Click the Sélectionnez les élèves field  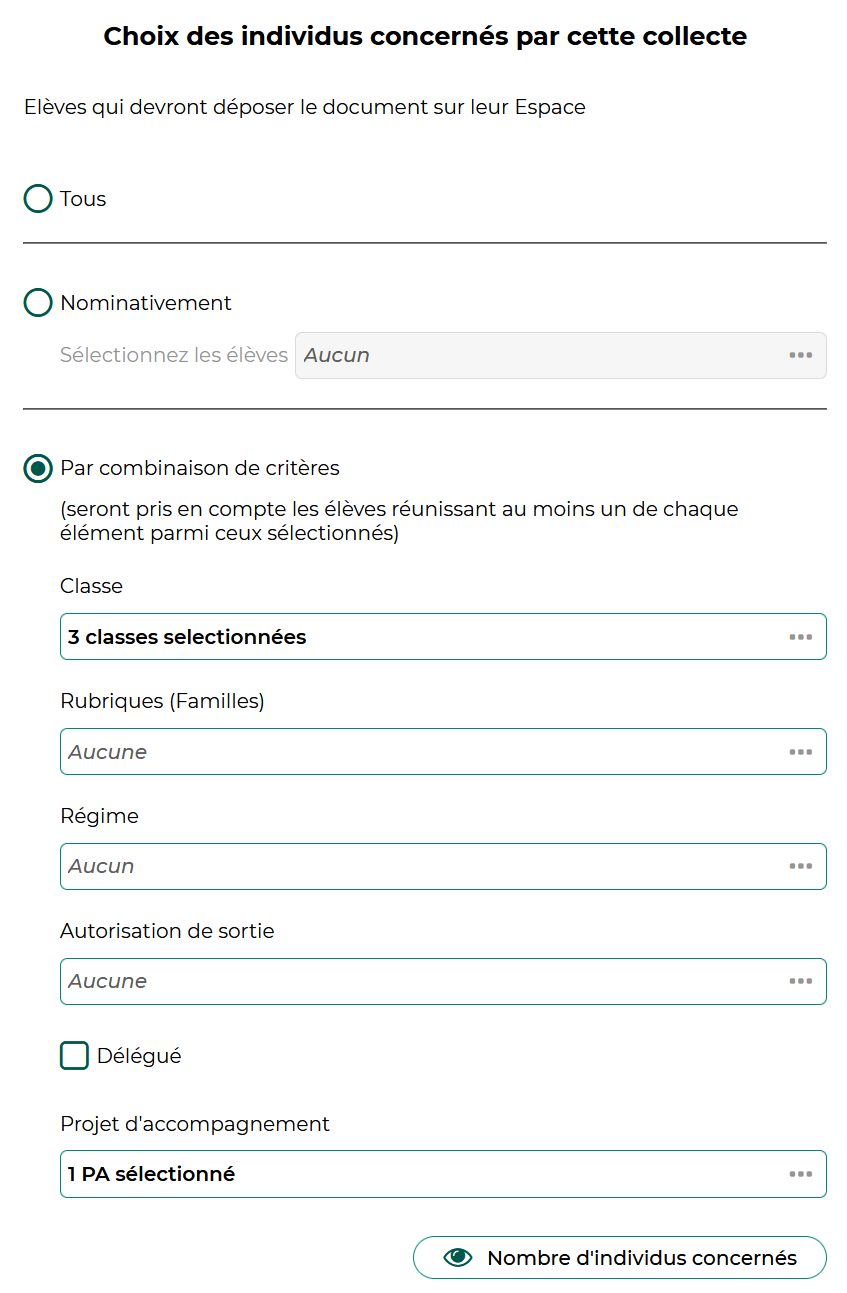(540, 355)
